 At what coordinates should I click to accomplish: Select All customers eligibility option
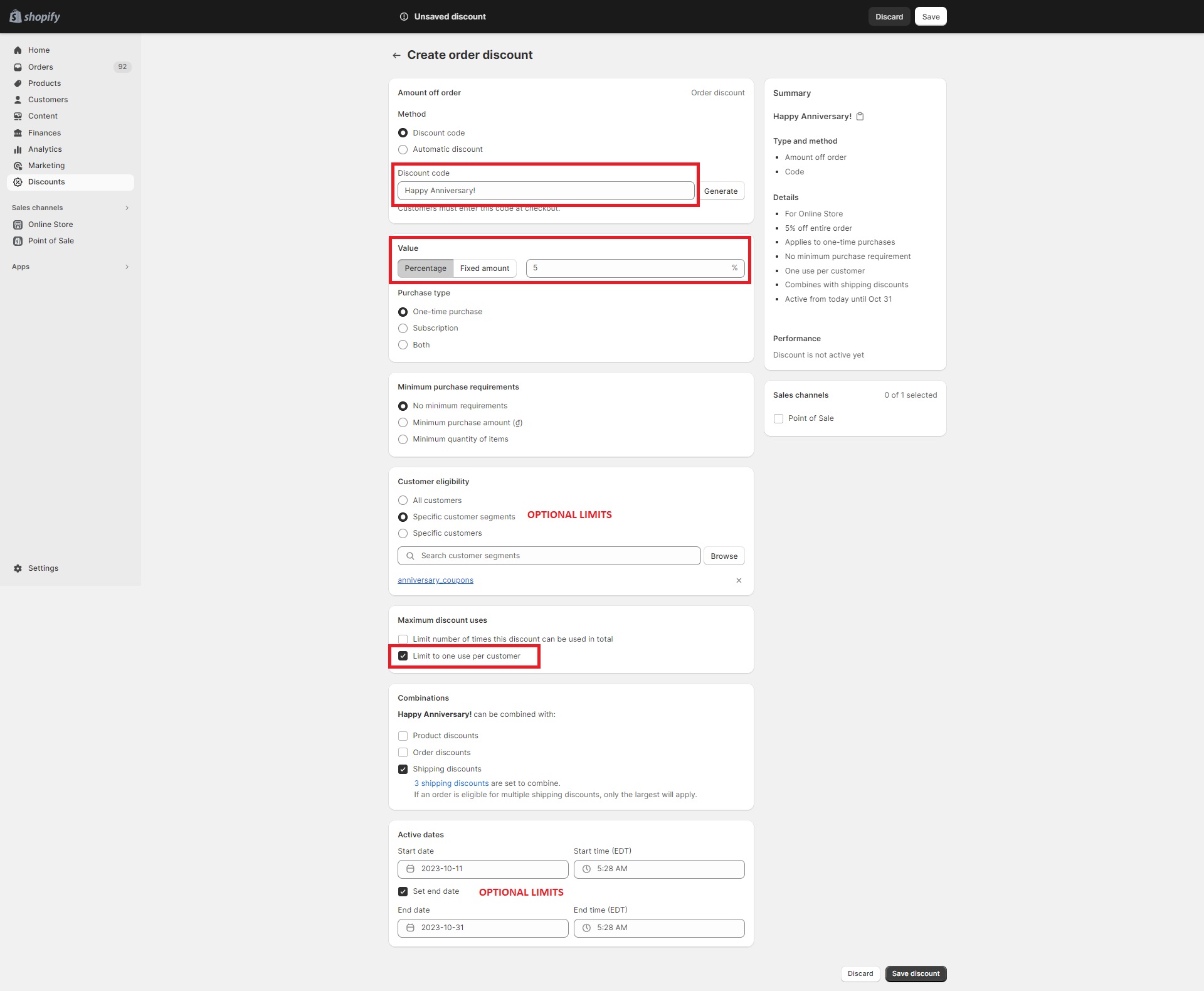point(403,501)
